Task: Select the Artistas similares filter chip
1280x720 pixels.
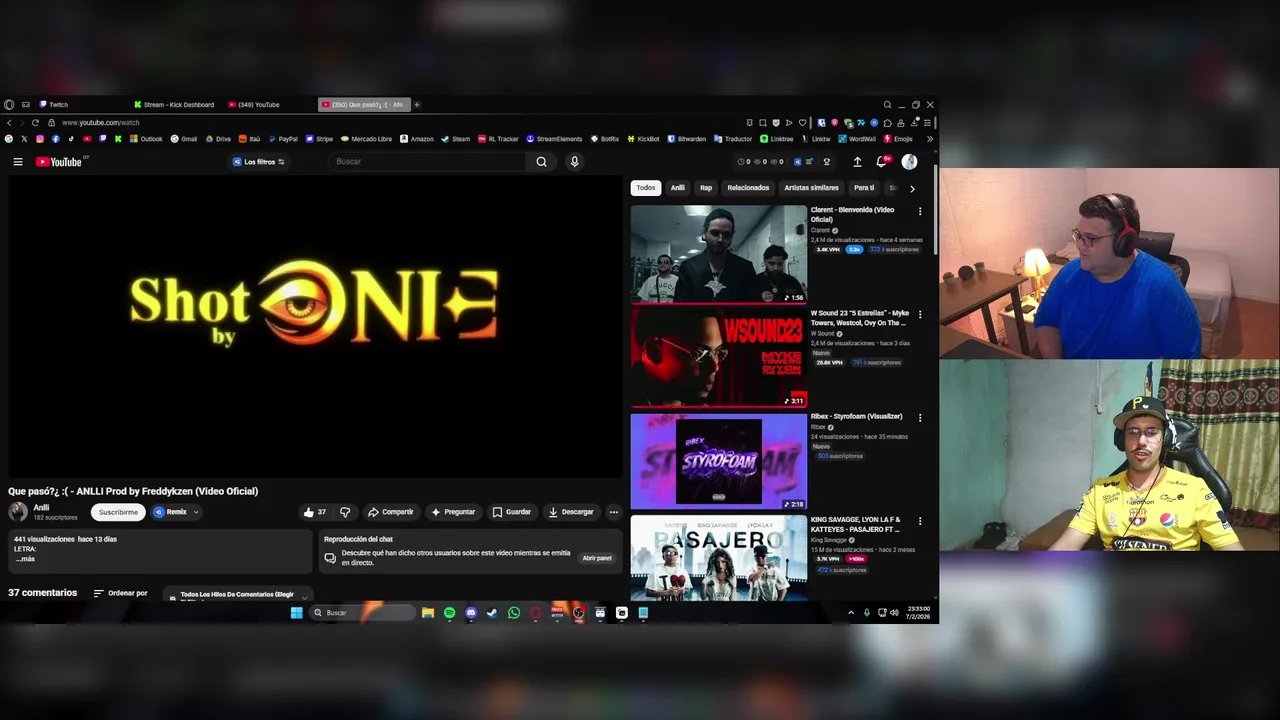Action: point(811,188)
